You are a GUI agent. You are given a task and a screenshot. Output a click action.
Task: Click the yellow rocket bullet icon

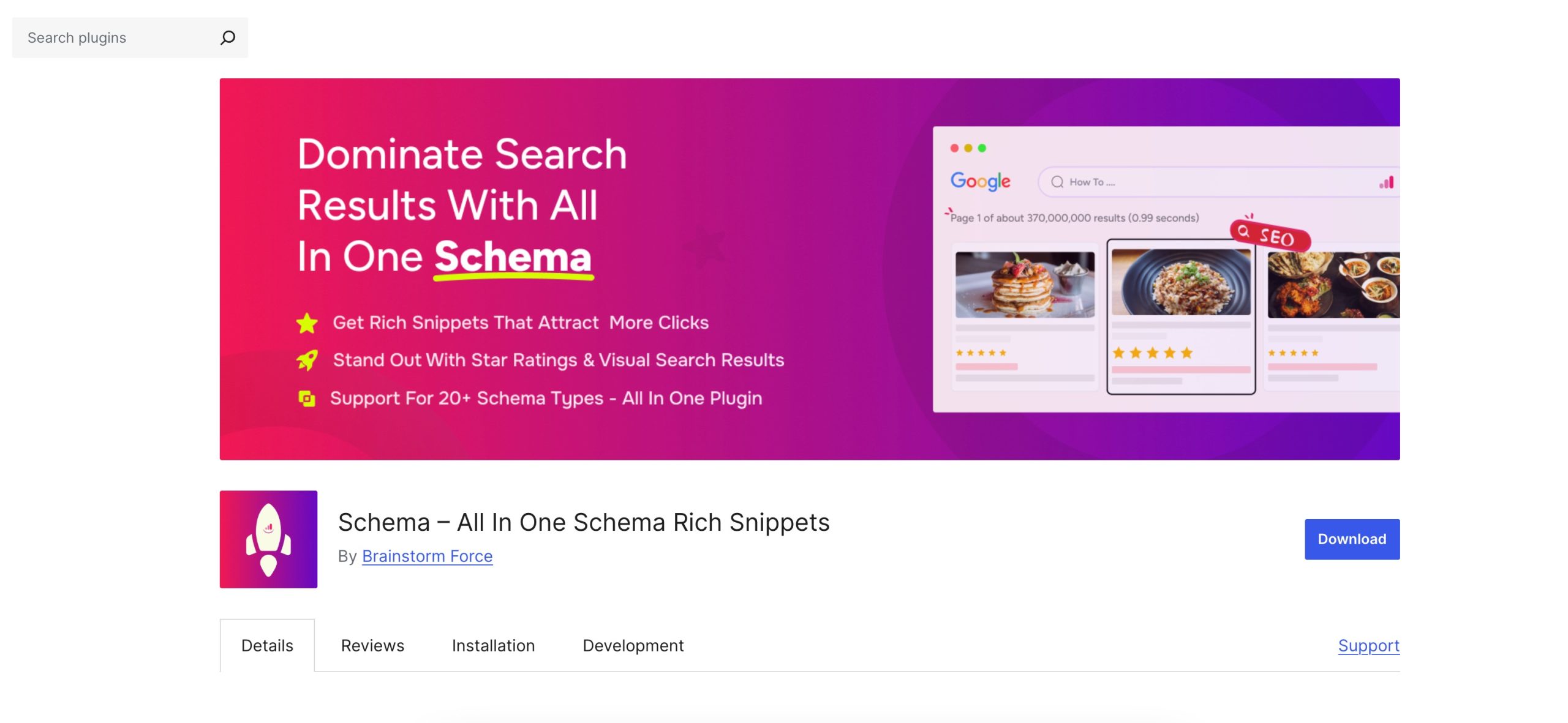coord(307,360)
